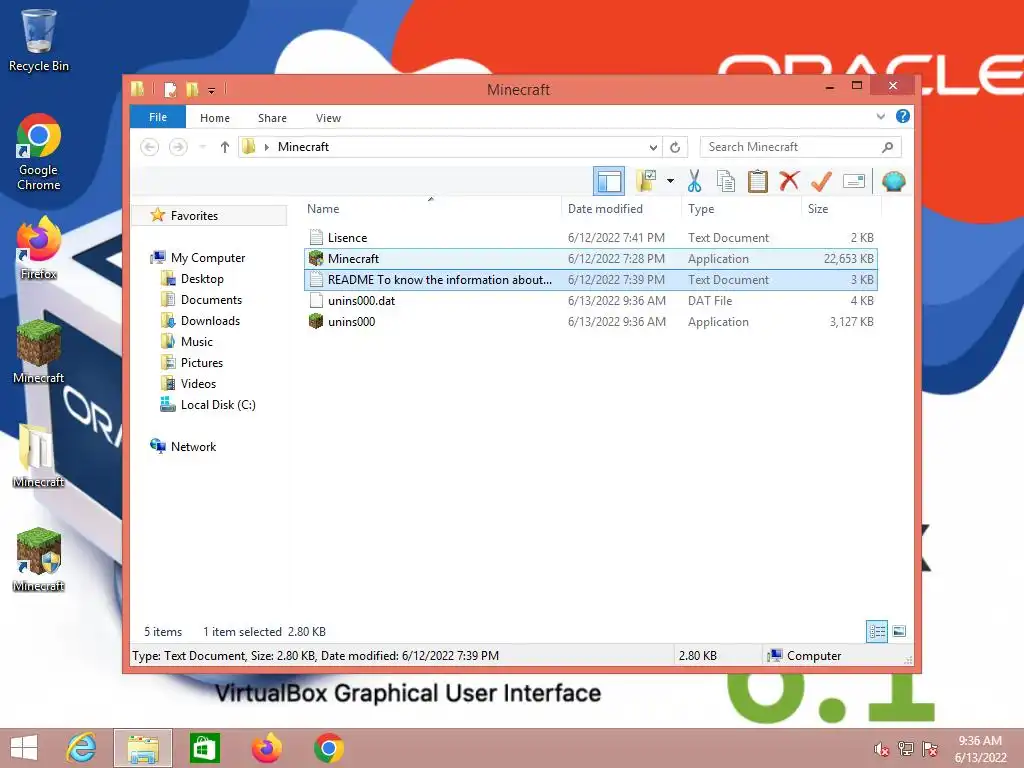This screenshot has width=1024, height=768.
Task: Open the folder options icon in toolbar
Action: tap(647, 181)
